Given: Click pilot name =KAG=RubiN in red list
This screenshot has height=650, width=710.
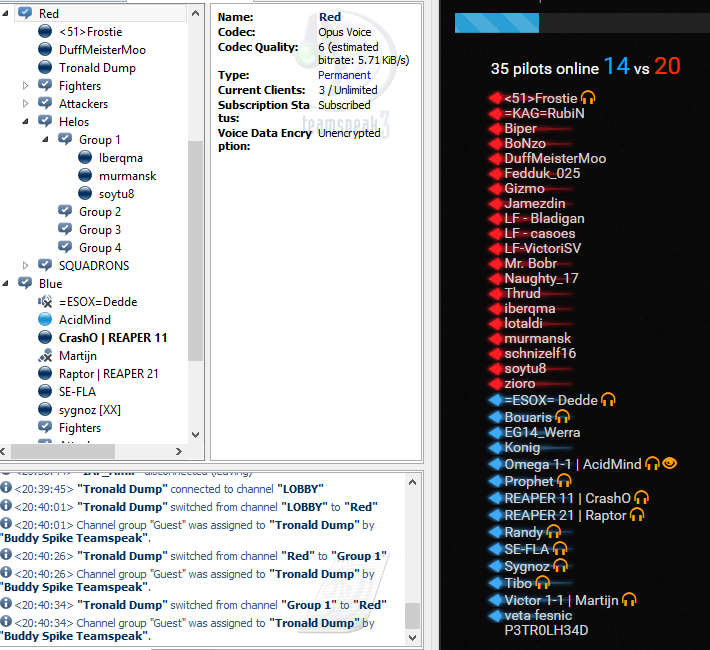Looking at the screenshot, I should pos(544,113).
